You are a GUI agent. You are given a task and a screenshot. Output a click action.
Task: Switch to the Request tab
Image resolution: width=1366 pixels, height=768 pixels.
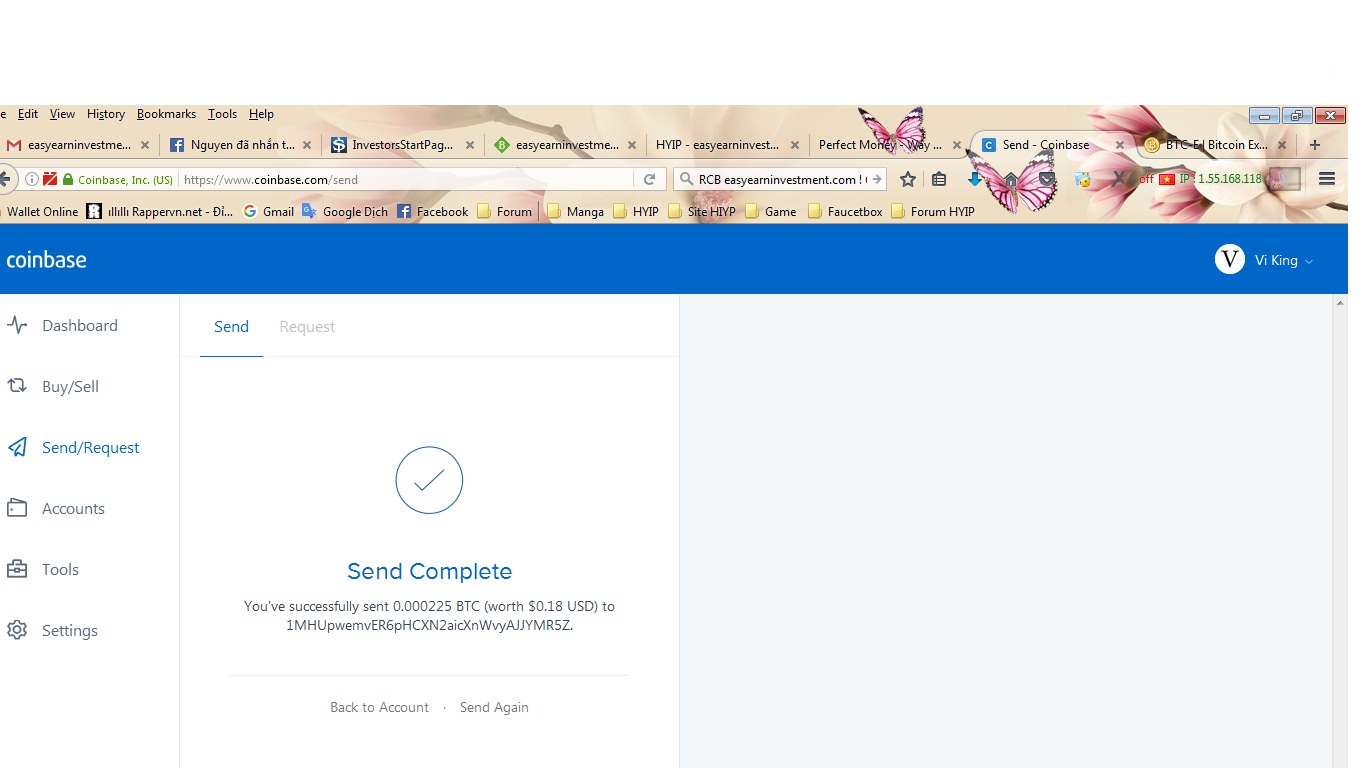[x=307, y=327]
